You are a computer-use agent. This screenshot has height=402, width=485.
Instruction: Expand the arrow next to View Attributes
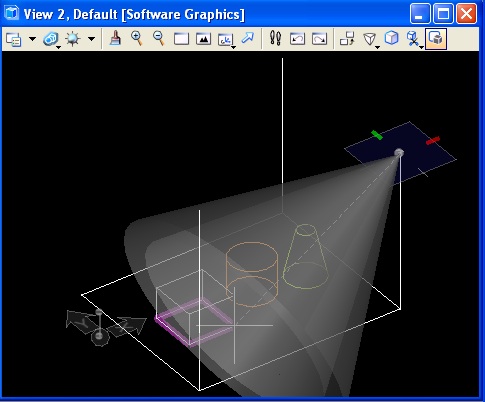[32, 39]
